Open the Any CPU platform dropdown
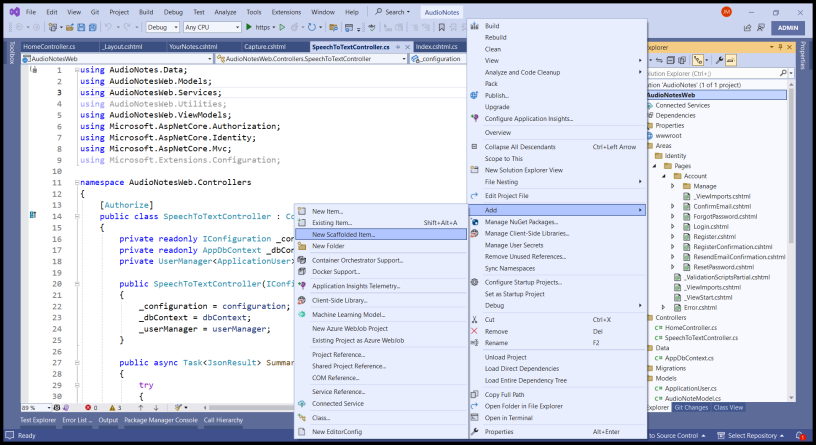The image size is (816, 445). click(x=212, y=27)
